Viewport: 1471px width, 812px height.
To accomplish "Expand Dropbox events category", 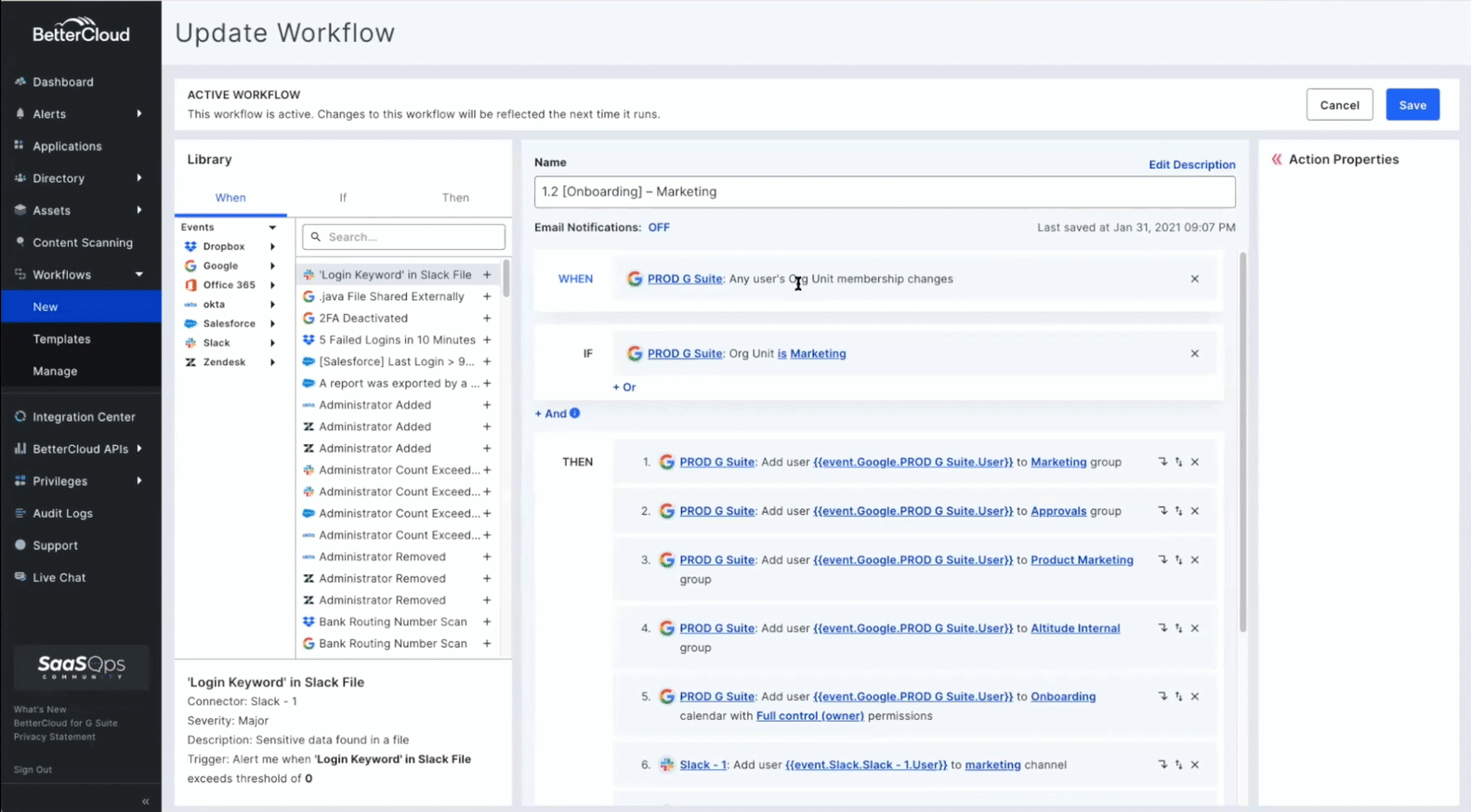I will coord(272,247).
